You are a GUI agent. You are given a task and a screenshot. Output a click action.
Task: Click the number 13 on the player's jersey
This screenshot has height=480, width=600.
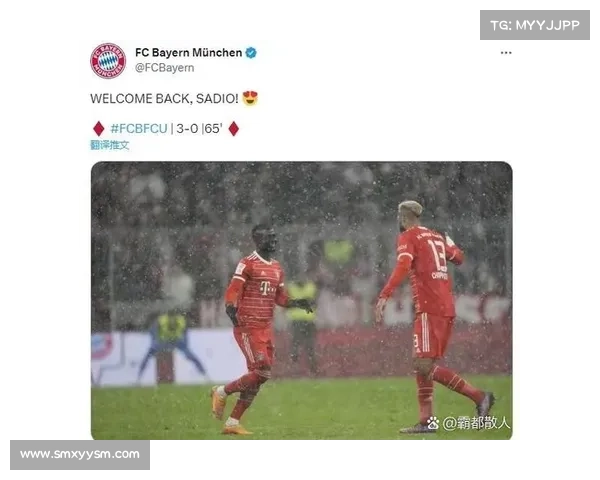[437, 255]
